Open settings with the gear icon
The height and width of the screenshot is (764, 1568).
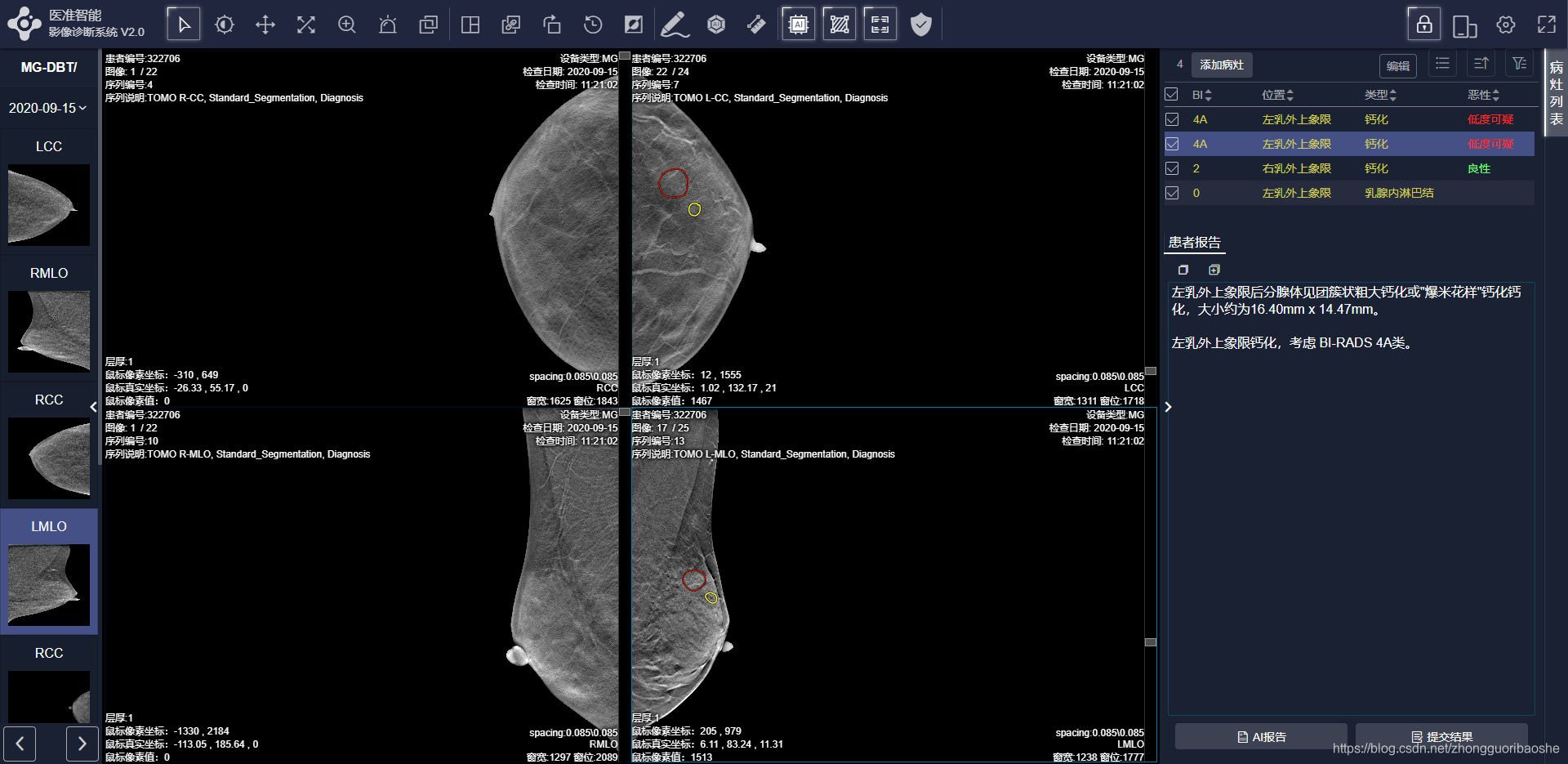pos(1506,25)
